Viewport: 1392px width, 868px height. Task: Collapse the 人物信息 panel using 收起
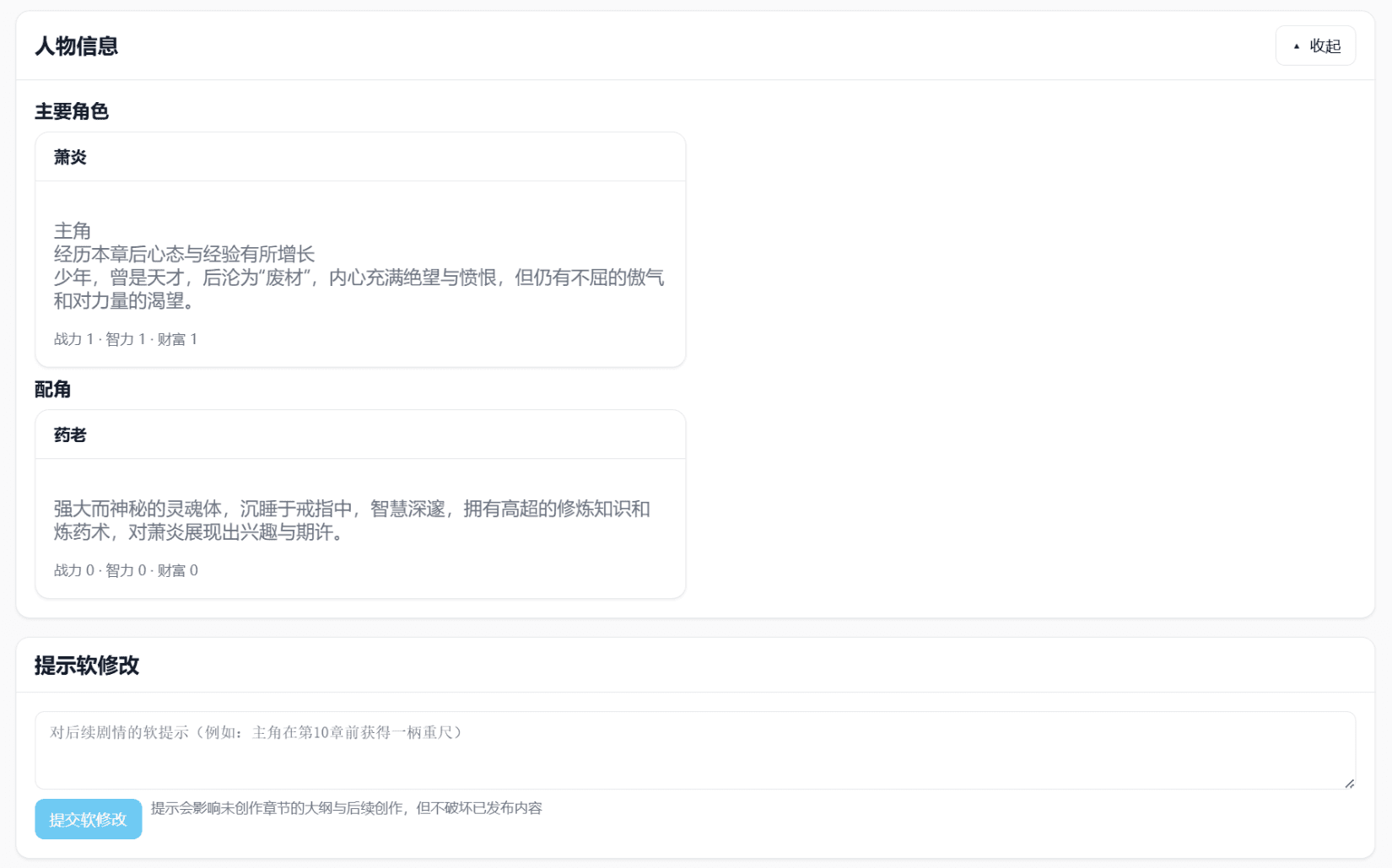[x=1316, y=46]
